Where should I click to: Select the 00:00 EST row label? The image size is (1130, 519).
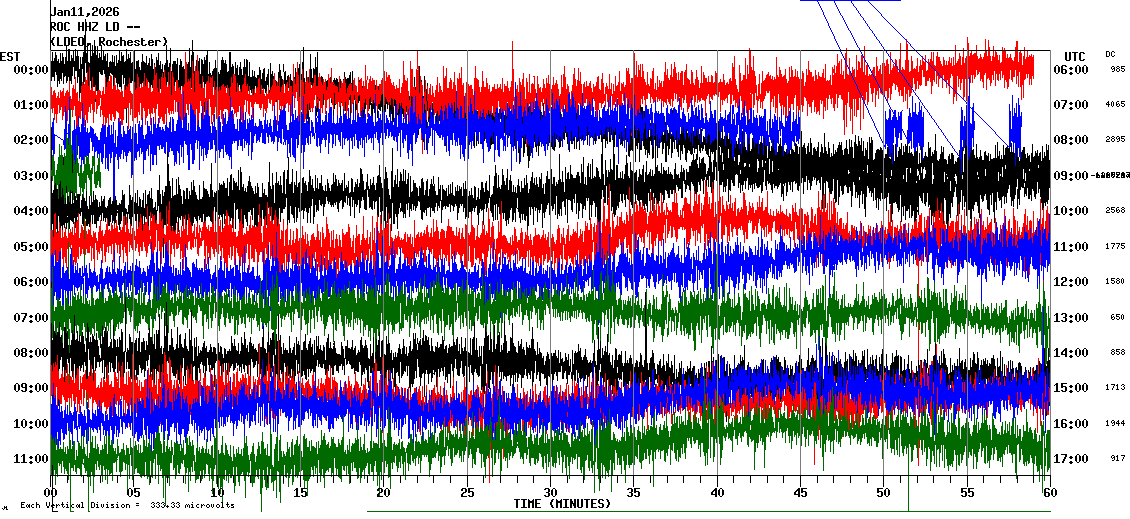coord(29,70)
